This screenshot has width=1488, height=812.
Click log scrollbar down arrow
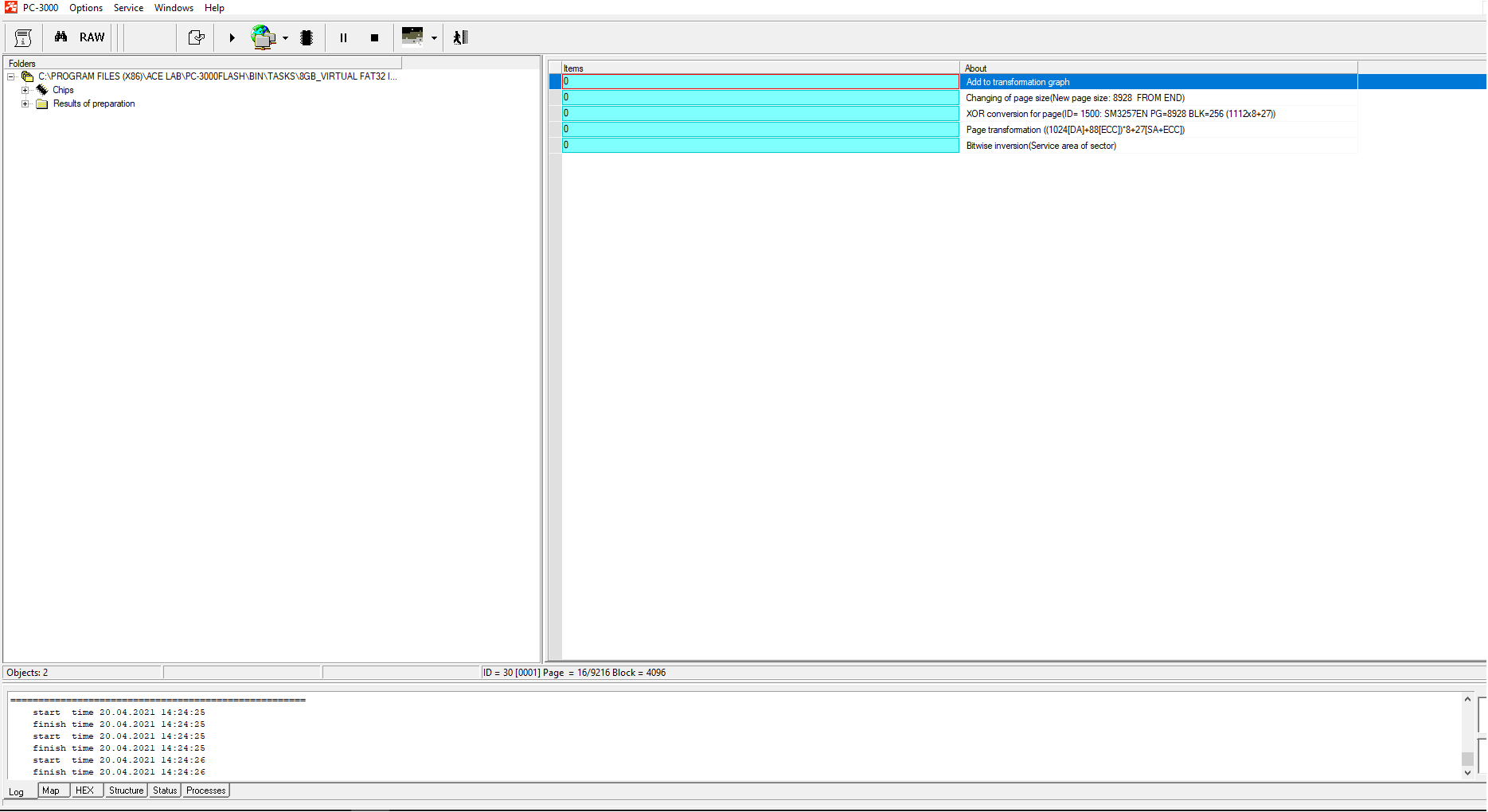(x=1467, y=772)
